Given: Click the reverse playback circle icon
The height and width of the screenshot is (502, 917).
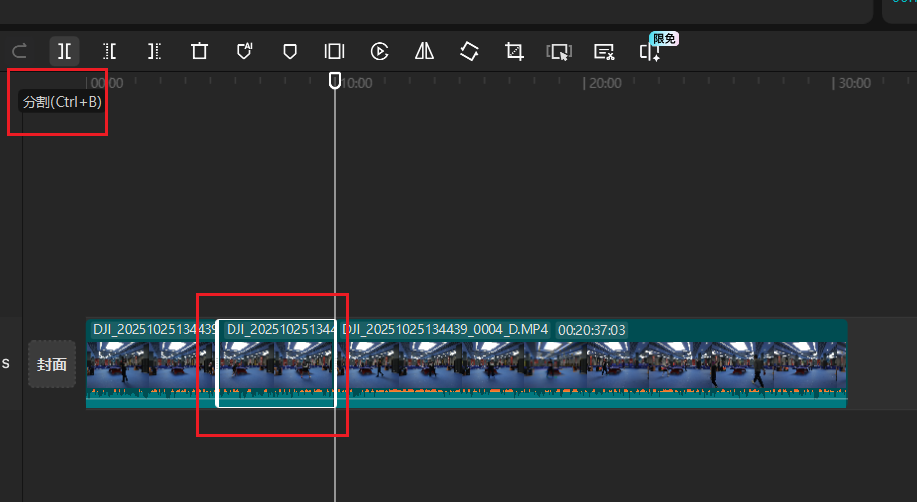Looking at the screenshot, I should click(x=379, y=51).
